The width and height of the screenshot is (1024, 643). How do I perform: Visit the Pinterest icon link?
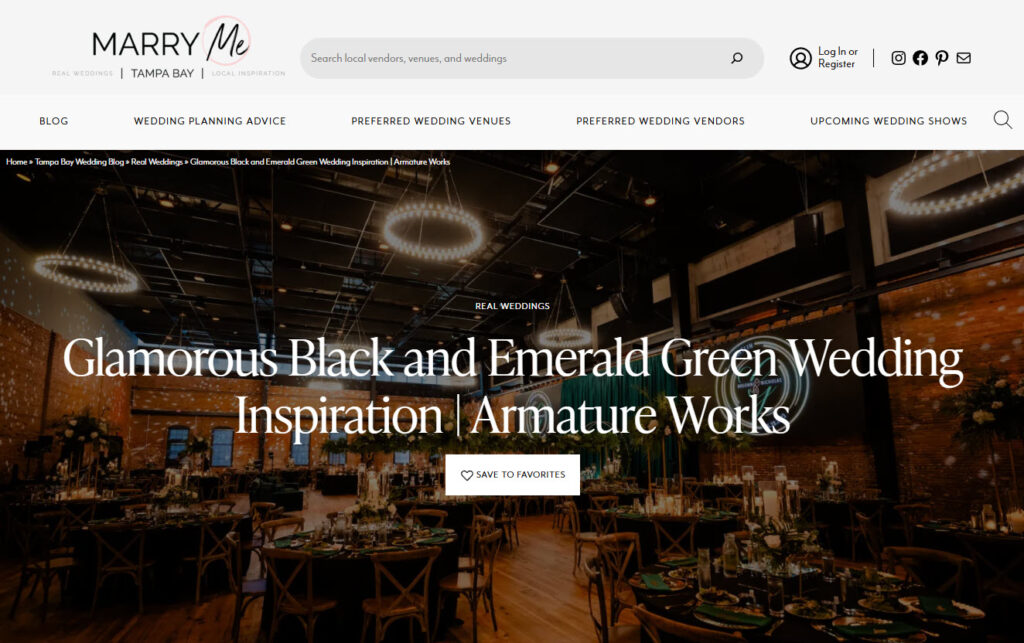(942, 58)
